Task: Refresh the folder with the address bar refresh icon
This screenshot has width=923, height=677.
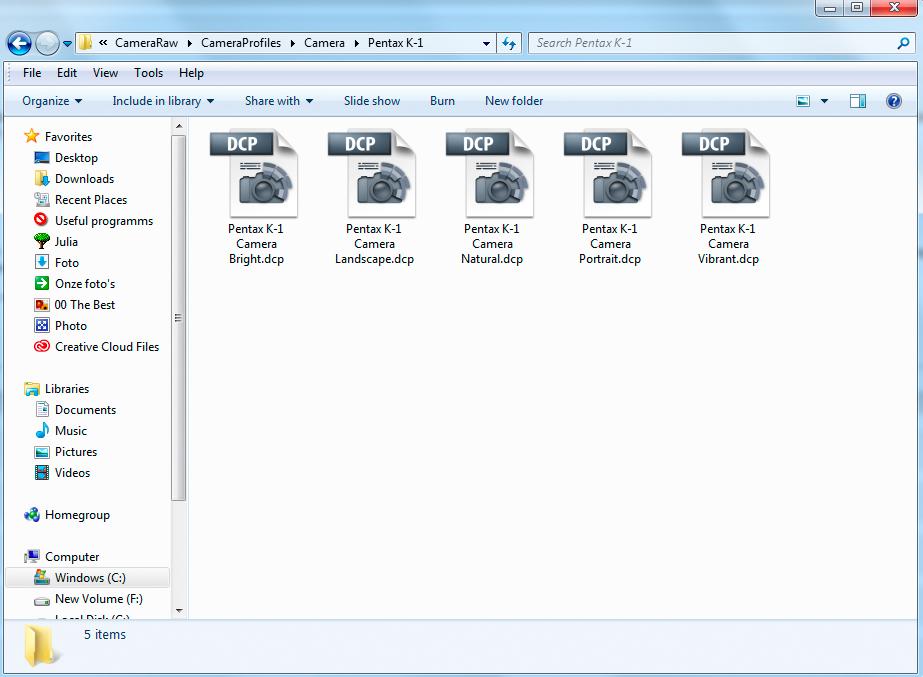Action: click(509, 43)
